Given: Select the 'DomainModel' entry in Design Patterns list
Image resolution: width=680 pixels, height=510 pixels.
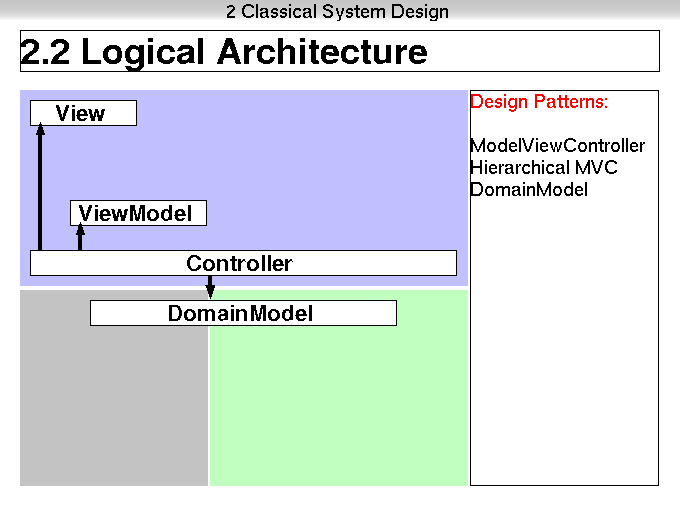Looking at the screenshot, I should (529, 190).
